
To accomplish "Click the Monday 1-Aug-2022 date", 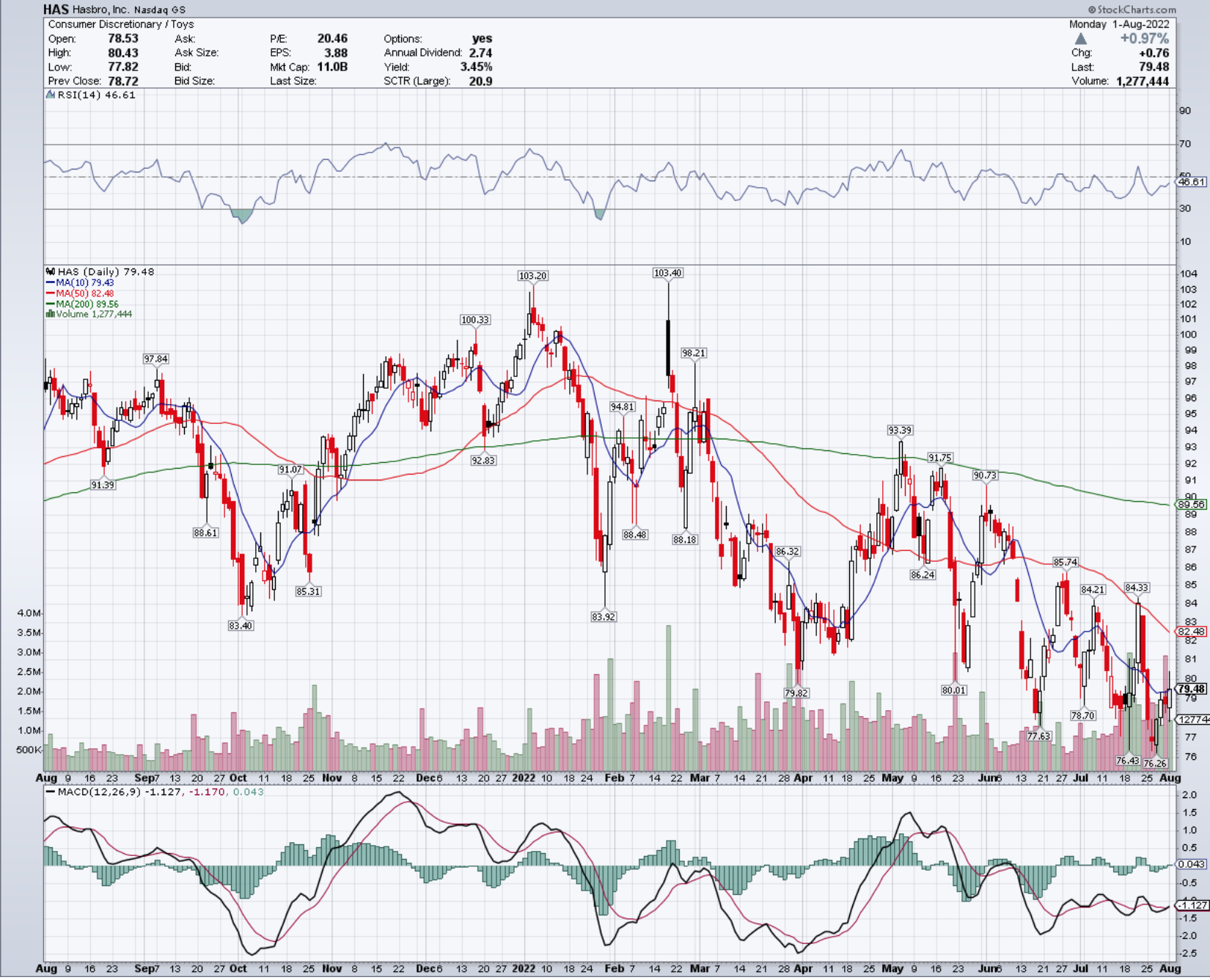I will 1119,24.
